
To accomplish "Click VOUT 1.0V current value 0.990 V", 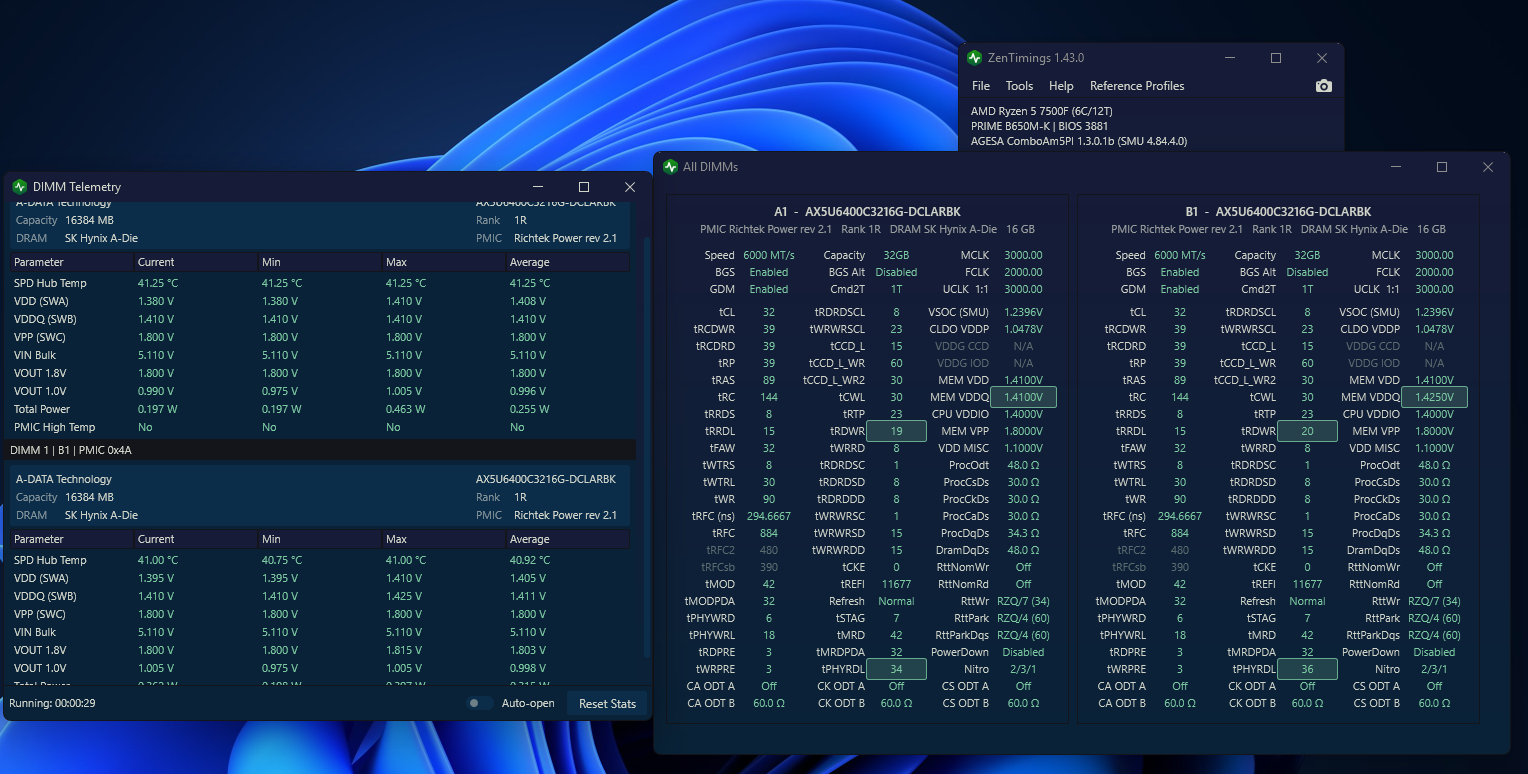I will pyautogui.click(x=155, y=391).
